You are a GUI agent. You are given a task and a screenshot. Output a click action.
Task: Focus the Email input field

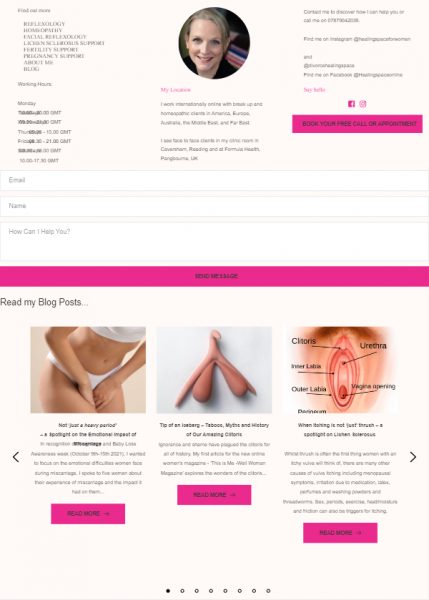[214, 180]
